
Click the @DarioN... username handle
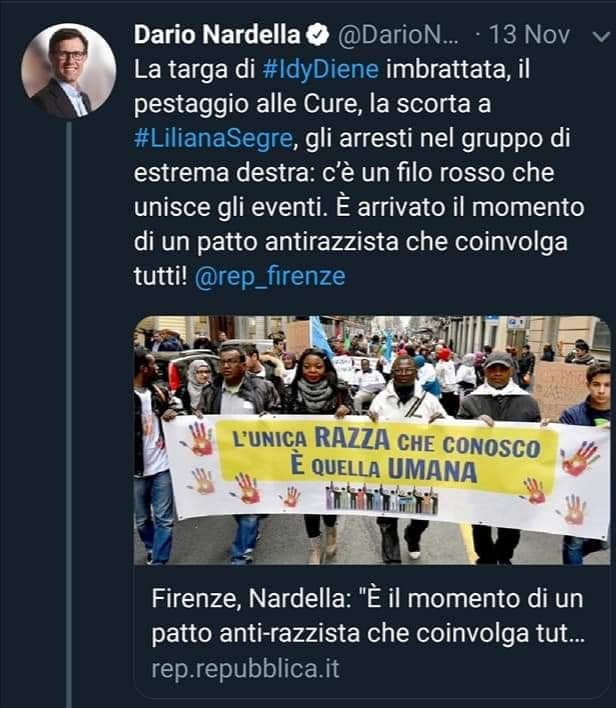(x=398, y=35)
